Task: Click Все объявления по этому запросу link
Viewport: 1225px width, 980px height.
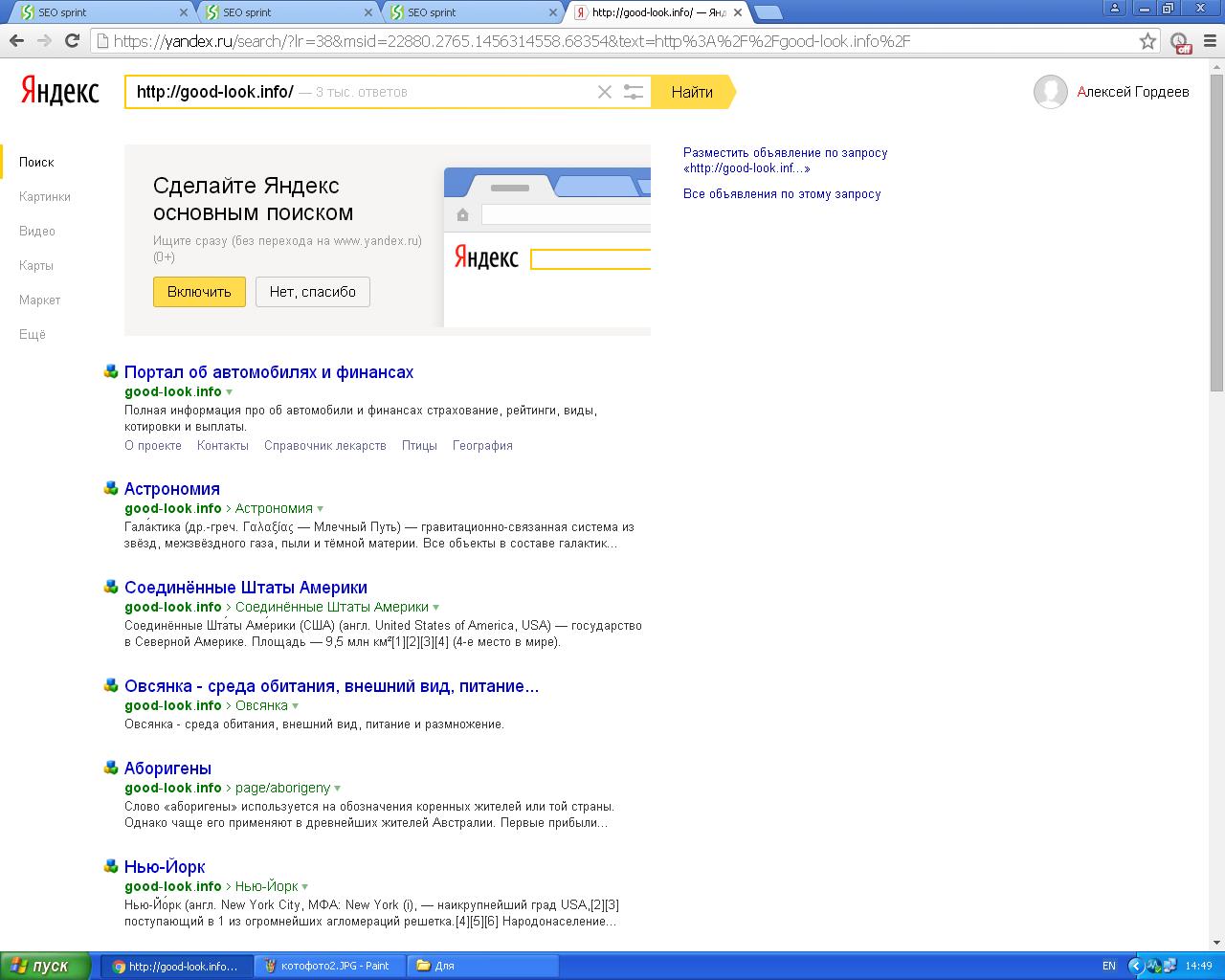Action: point(782,193)
